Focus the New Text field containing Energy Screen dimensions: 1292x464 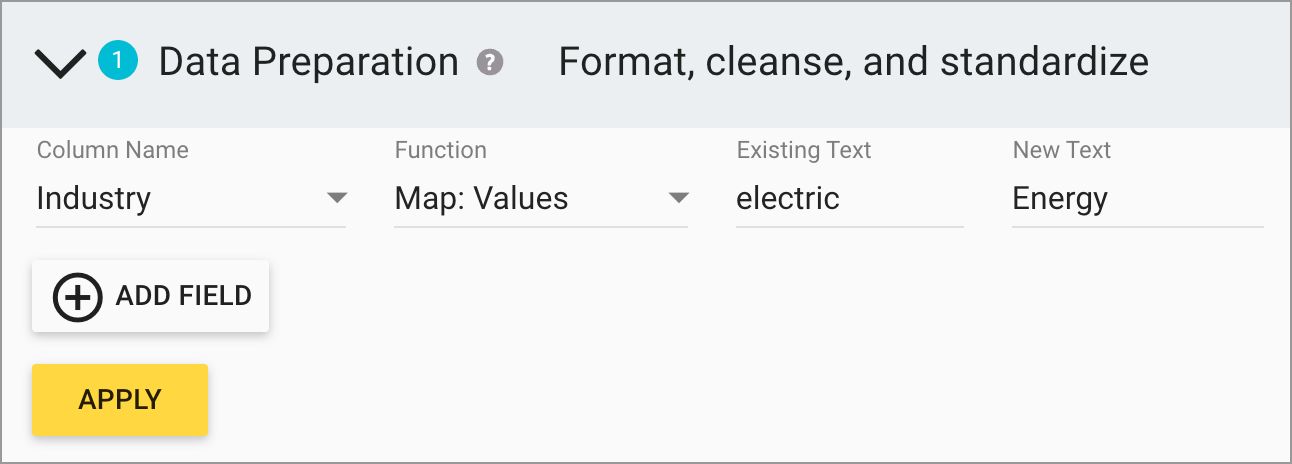click(x=1136, y=198)
